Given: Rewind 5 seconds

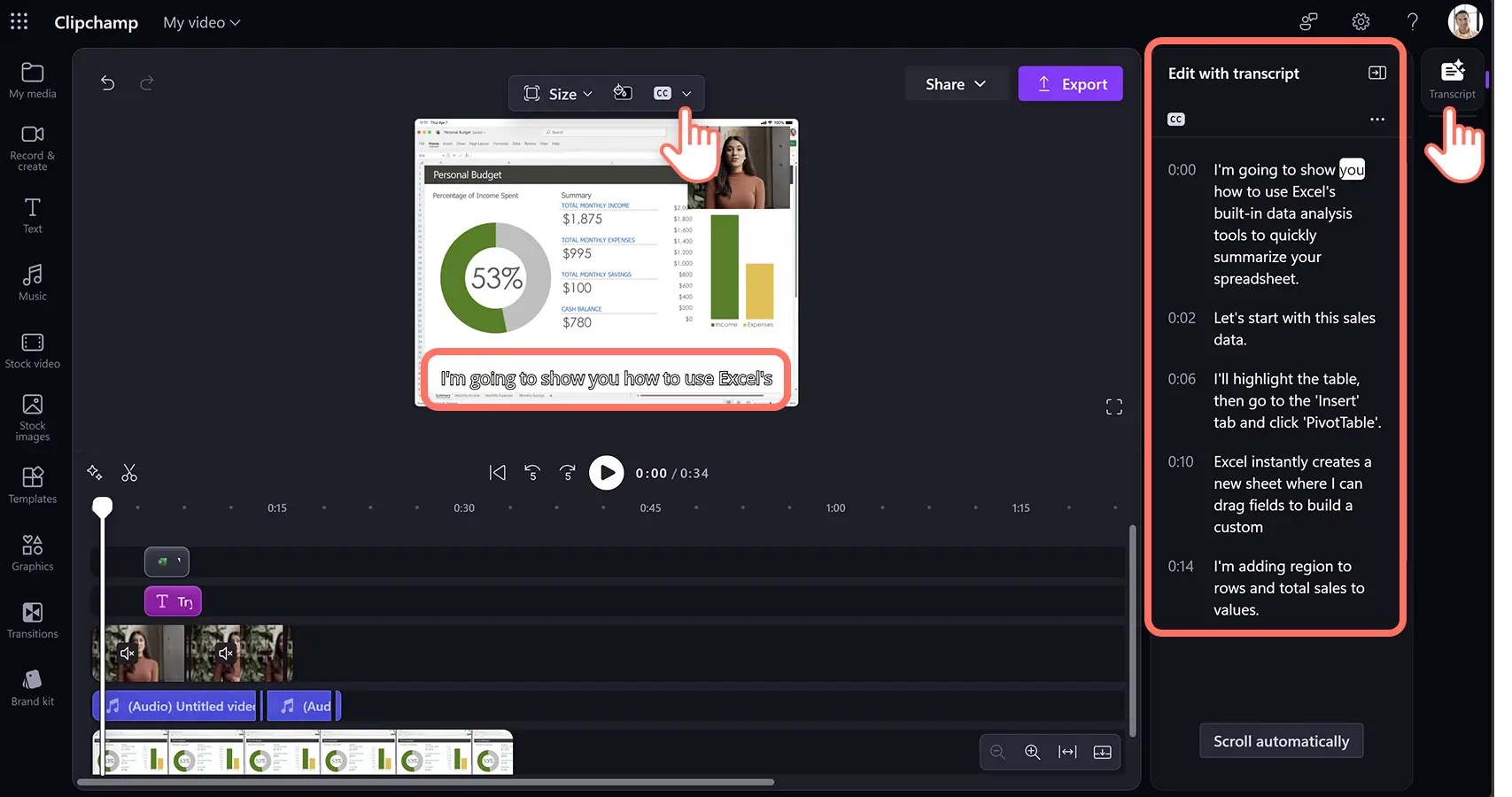Looking at the screenshot, I should (532, 473).
